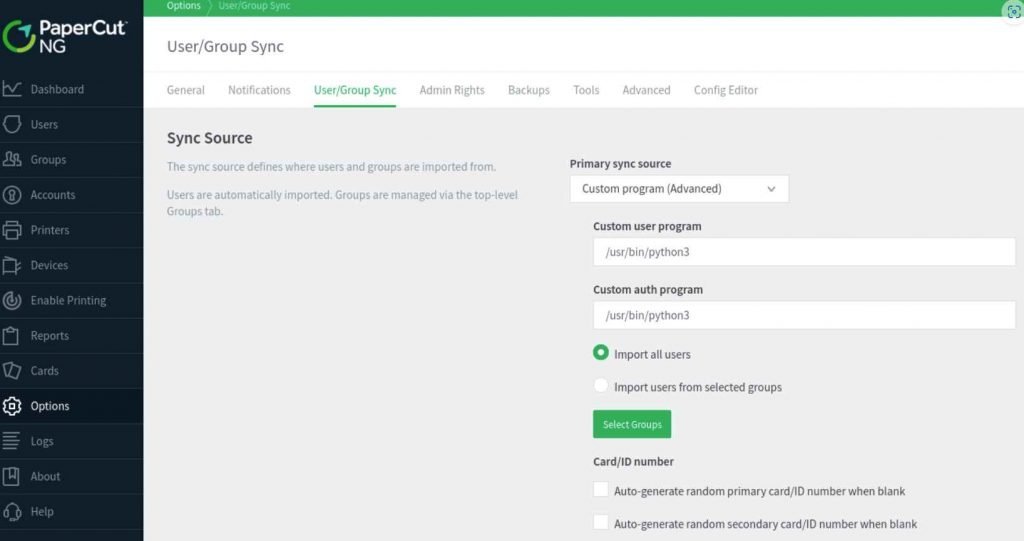Click the Devices icon in sidebar
Viewport: 1024px width, 541px height.
(x=12, y=265)
